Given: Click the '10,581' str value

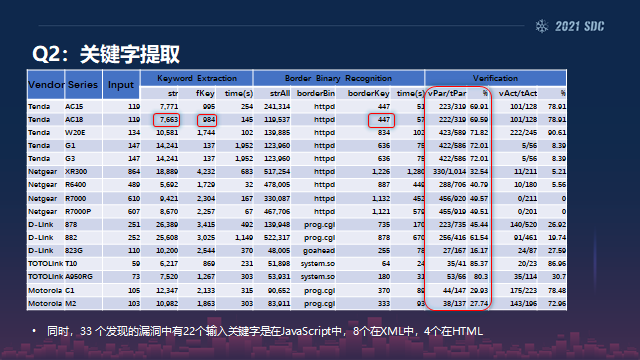Looking at the screenshot, I should [167, 133].
